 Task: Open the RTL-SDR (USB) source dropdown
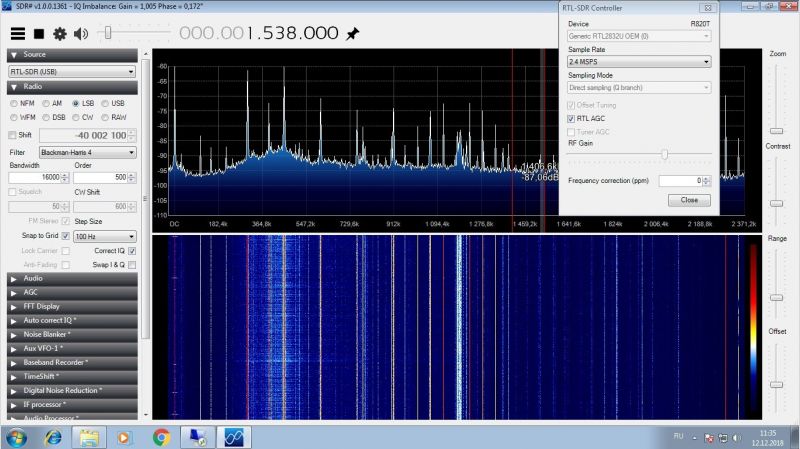pyautogui.click(x=72, y=71)
